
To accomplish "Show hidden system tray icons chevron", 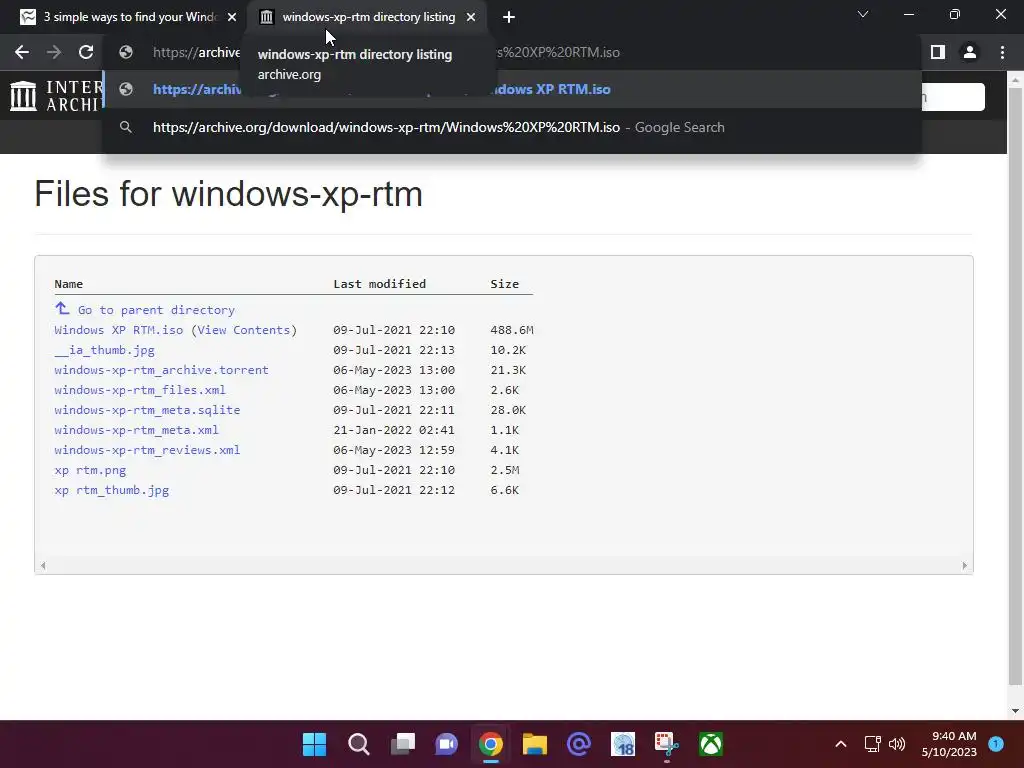I will pyautogui.click(x=841, y=744).
